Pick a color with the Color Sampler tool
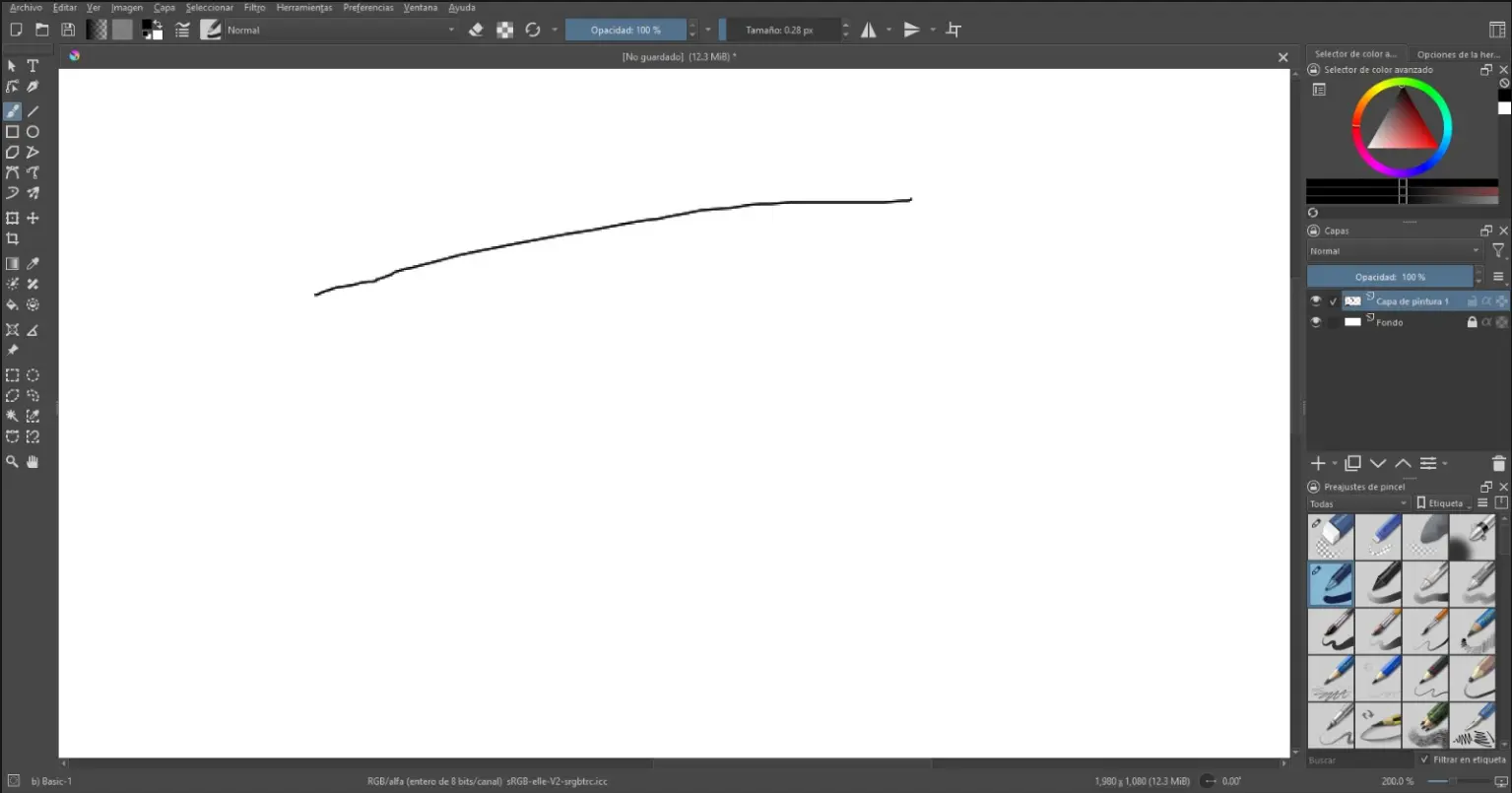 (x=33, y=263)
